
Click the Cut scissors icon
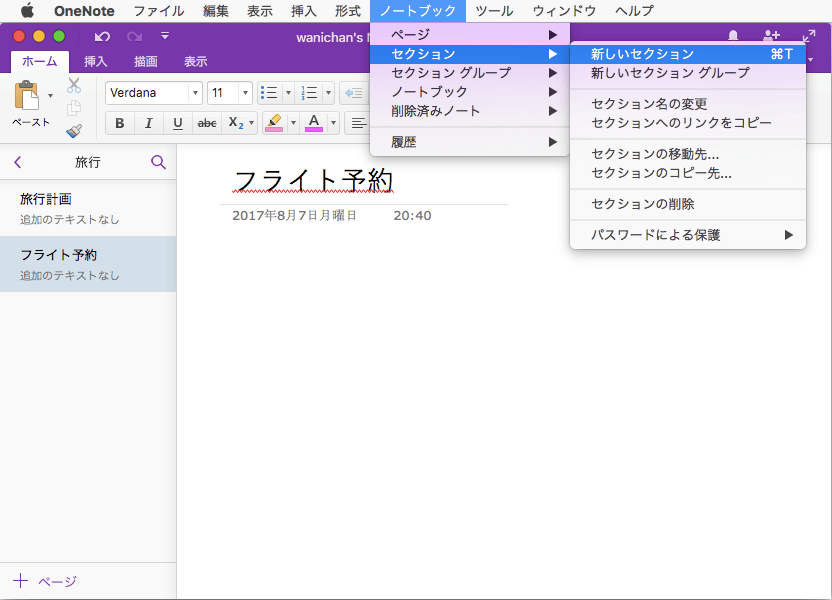point(74,85)
